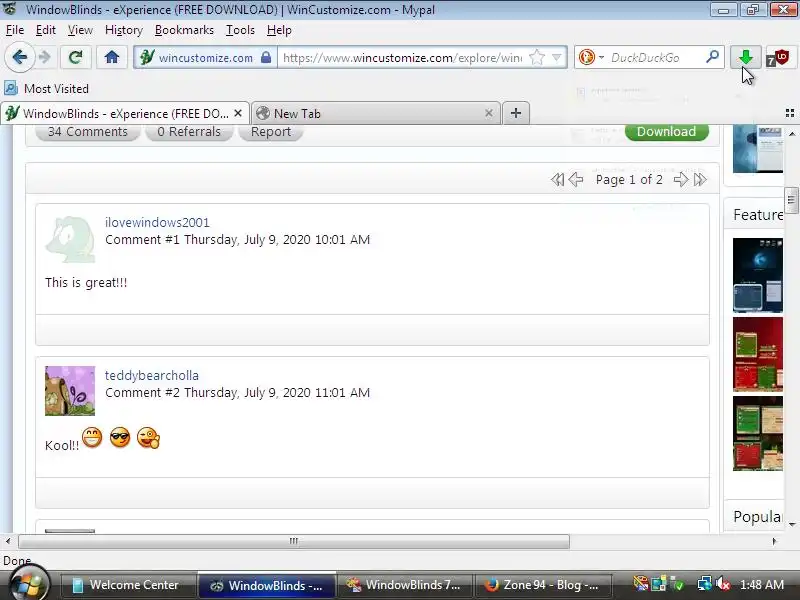The width and height of the screenshot is (800, 600).
Task: Open DuckDuckGo search engine selector
Action: coord(591,57)
